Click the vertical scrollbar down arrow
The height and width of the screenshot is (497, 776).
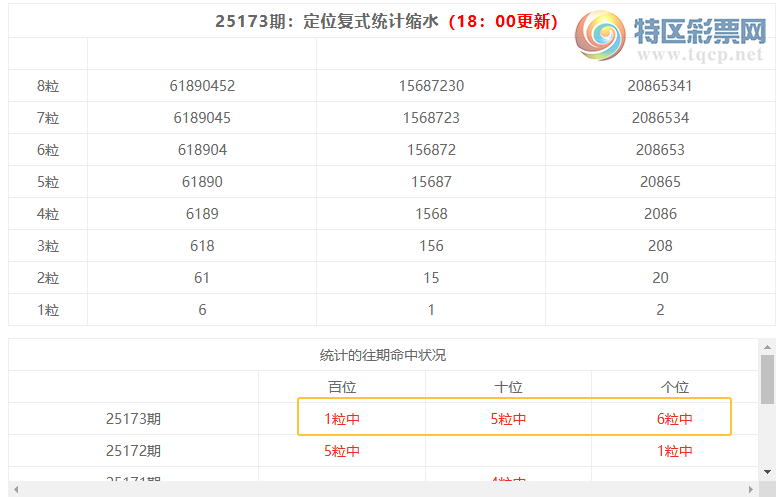pyautogui.click(x=767, y=471)
